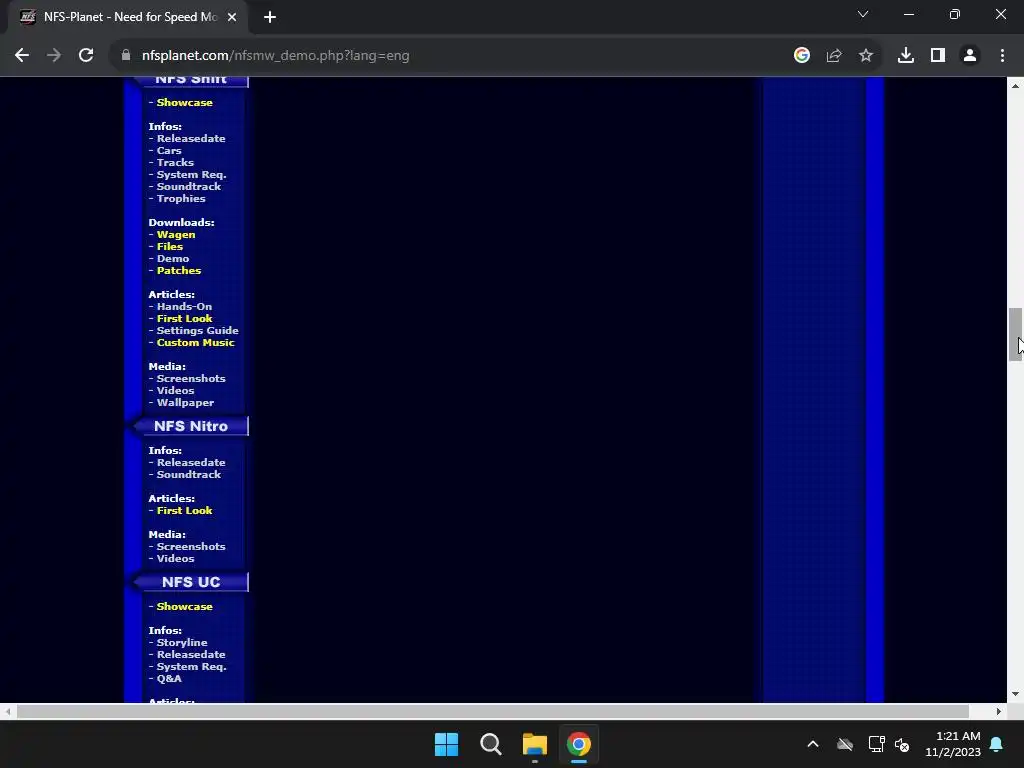Open NFS UC Storyline page

coord(182,643)
